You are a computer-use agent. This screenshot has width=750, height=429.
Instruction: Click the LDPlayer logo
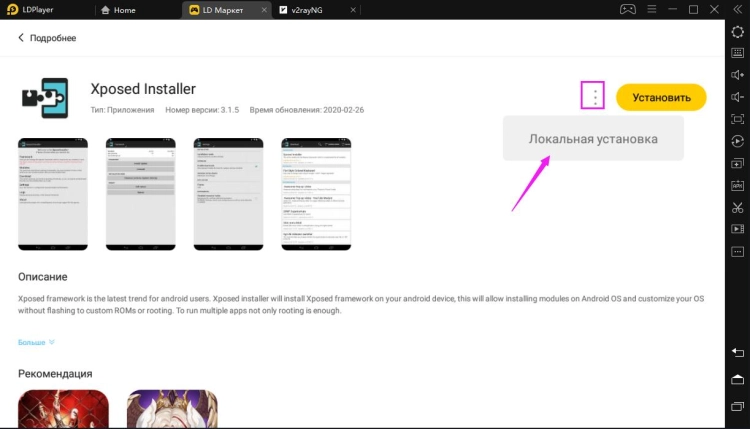[x=30, y=10]
